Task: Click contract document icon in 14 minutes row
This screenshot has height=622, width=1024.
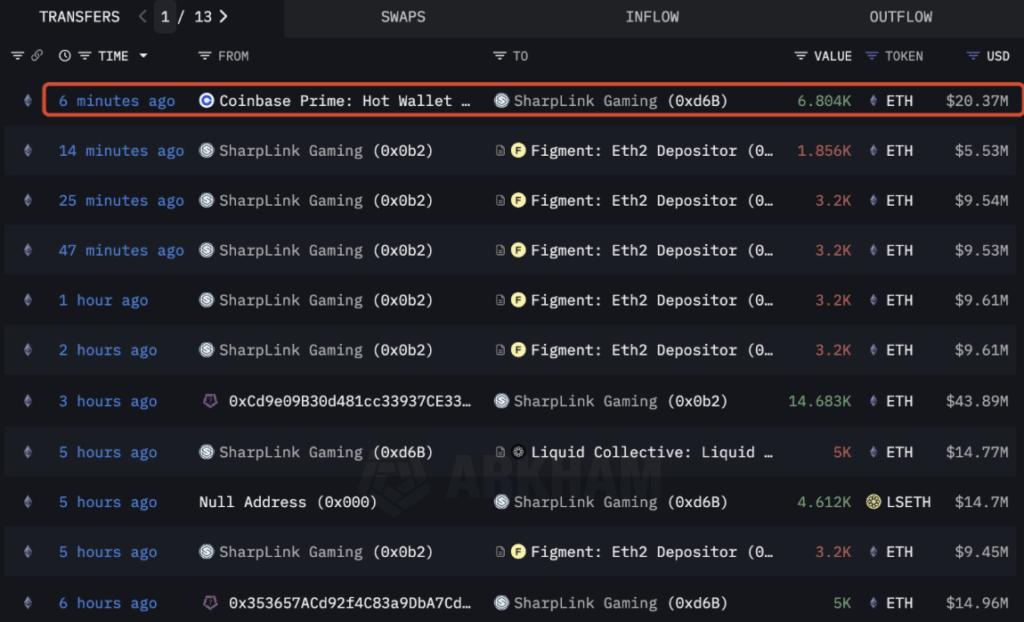Action: tap(500, 151)
